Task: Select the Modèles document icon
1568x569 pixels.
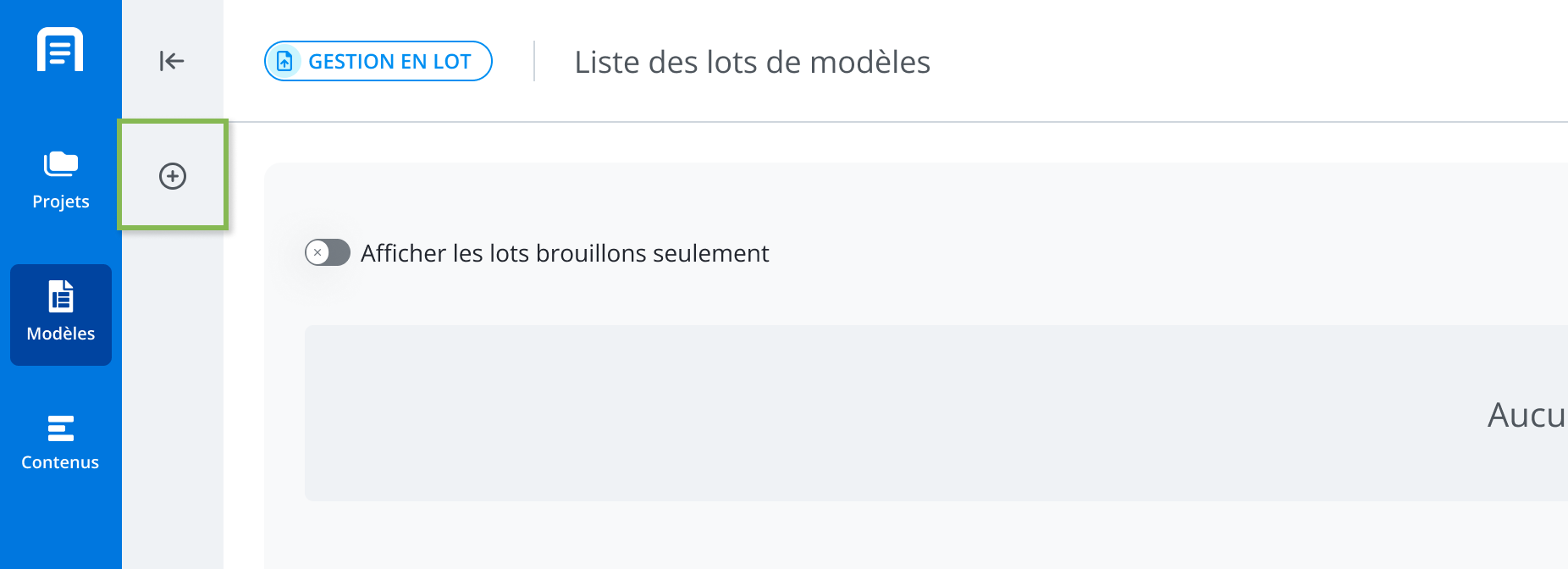Action: coord(61,296)
